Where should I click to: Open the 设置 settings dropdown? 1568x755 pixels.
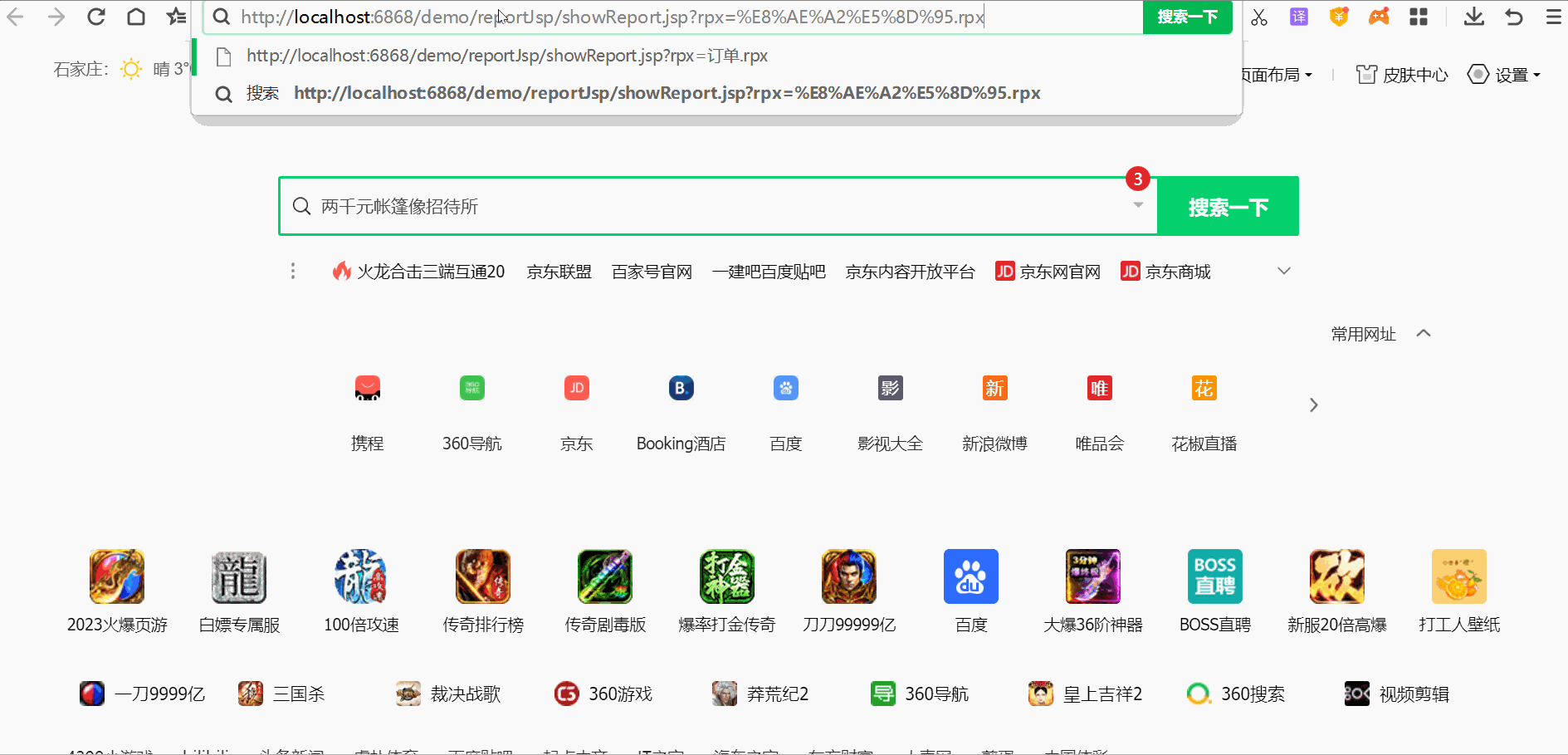(x=1504, y=75)
